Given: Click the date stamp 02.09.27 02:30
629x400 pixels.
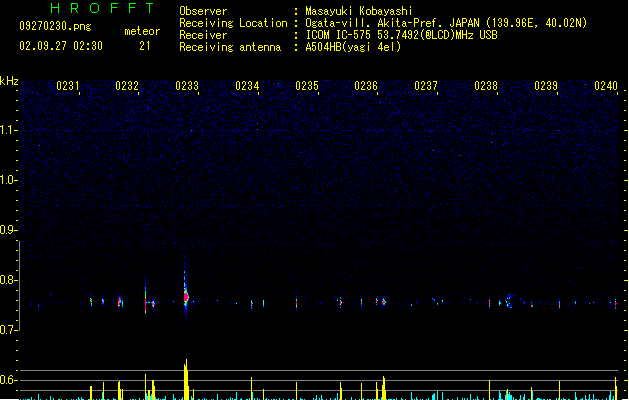Looking at the screenshot, I should tap(61, 46).
